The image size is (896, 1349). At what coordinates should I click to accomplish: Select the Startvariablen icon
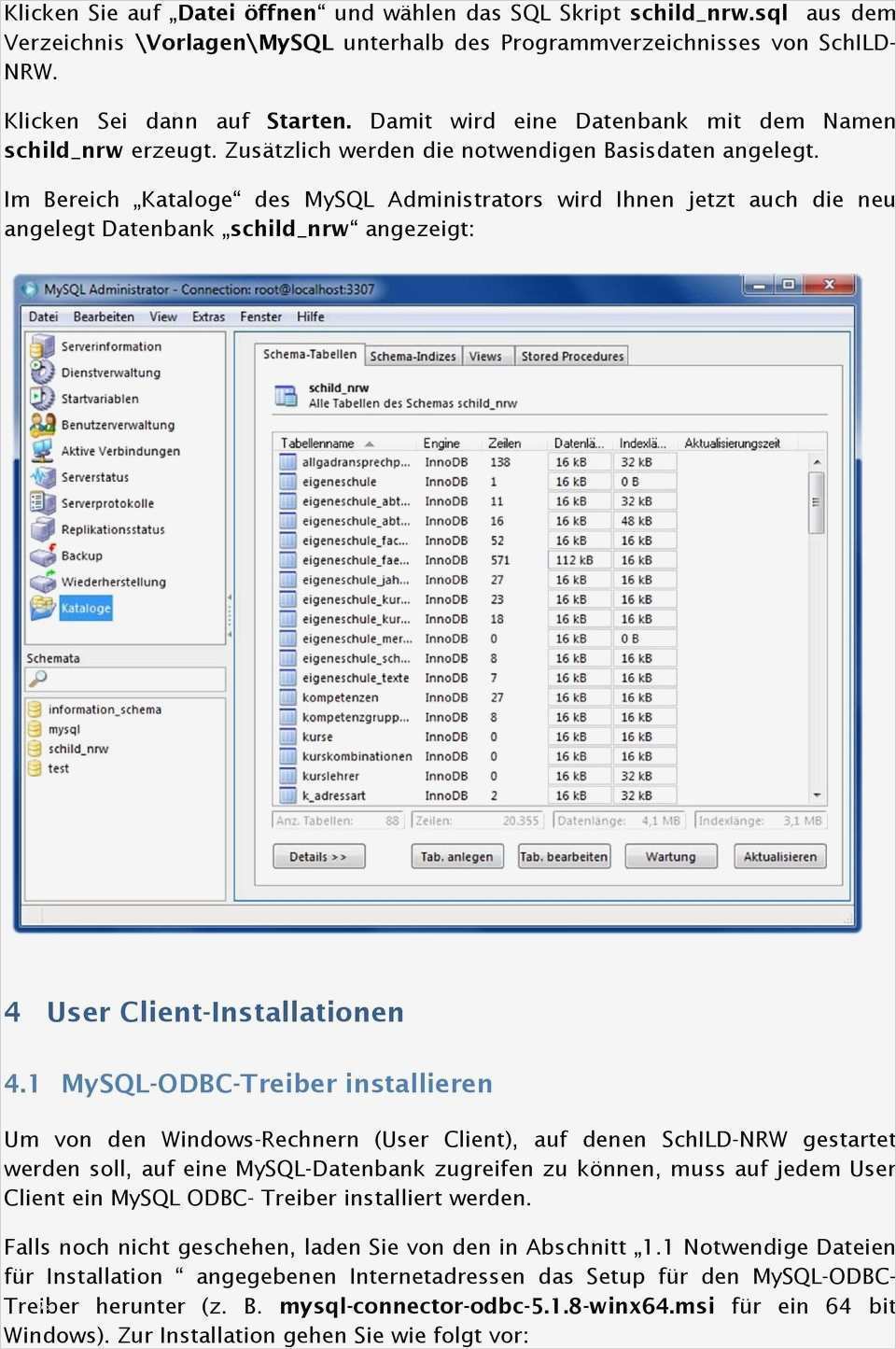tap(43, 399)
